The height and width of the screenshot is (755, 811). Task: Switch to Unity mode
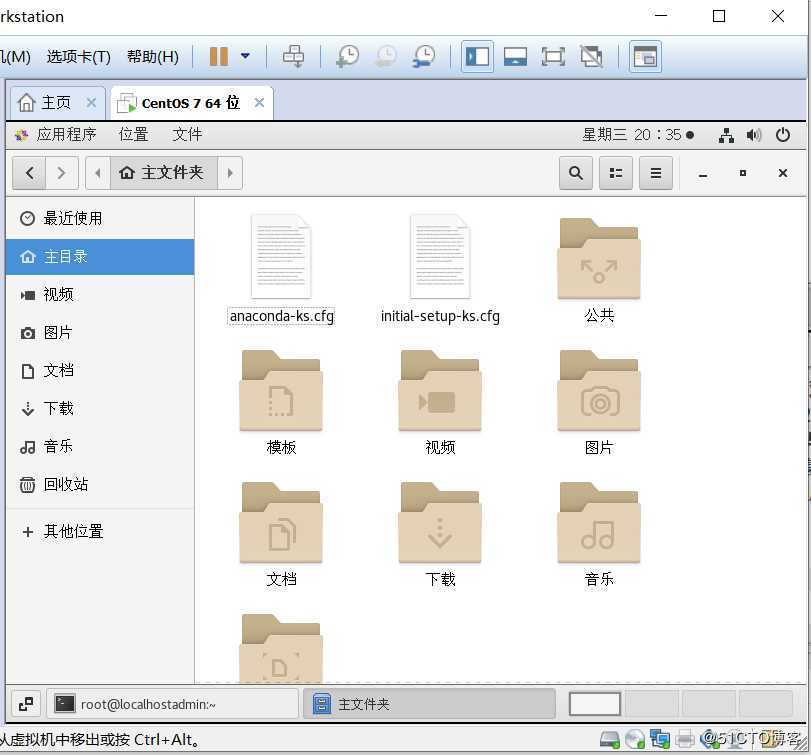(x=591, y=56)
